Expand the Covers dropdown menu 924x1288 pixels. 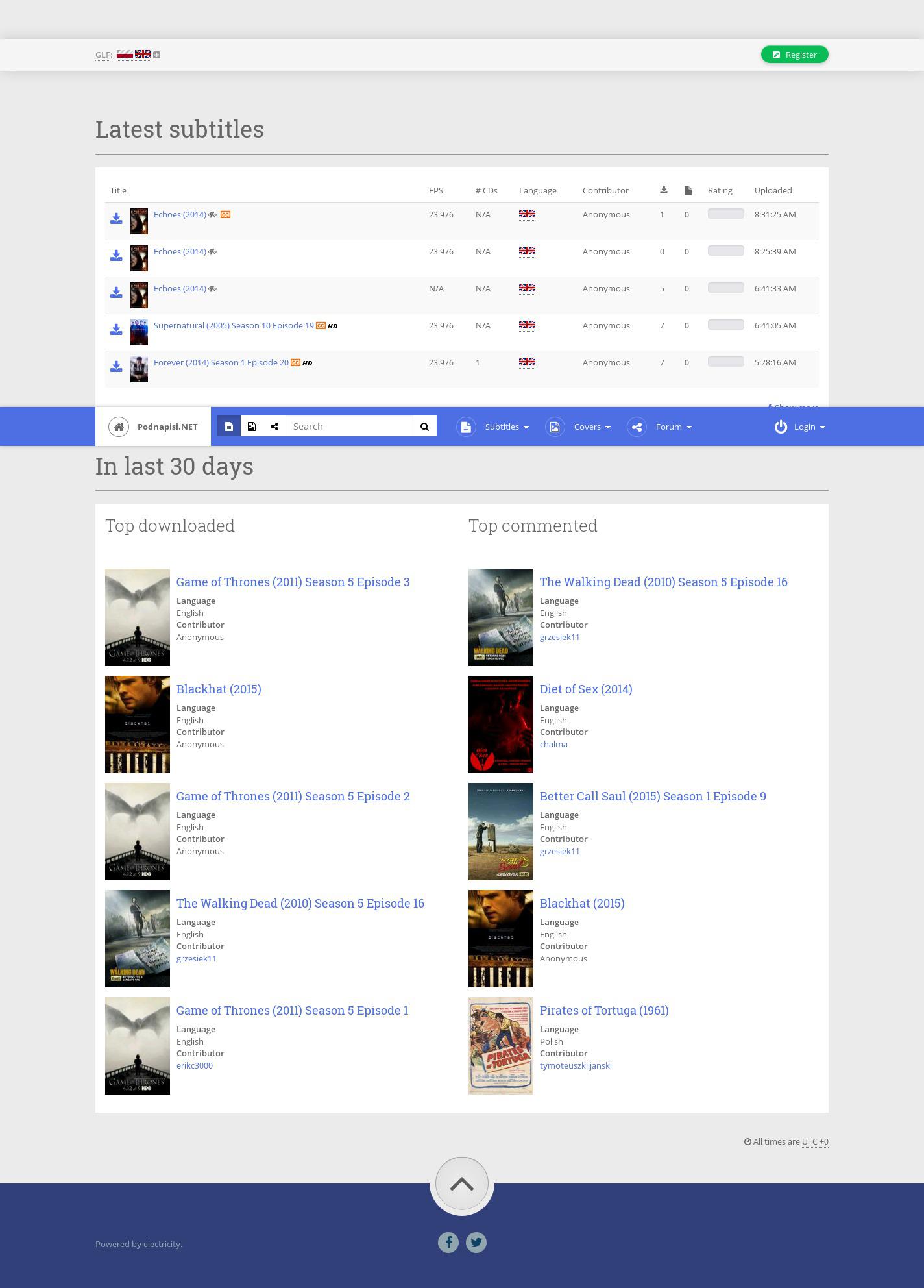(x=591, y=427)
